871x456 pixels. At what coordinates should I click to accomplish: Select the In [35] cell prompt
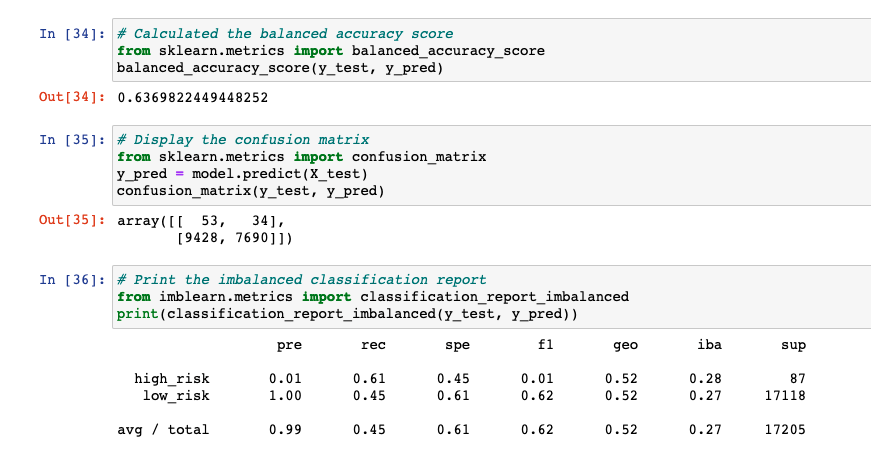click(72, 140)
